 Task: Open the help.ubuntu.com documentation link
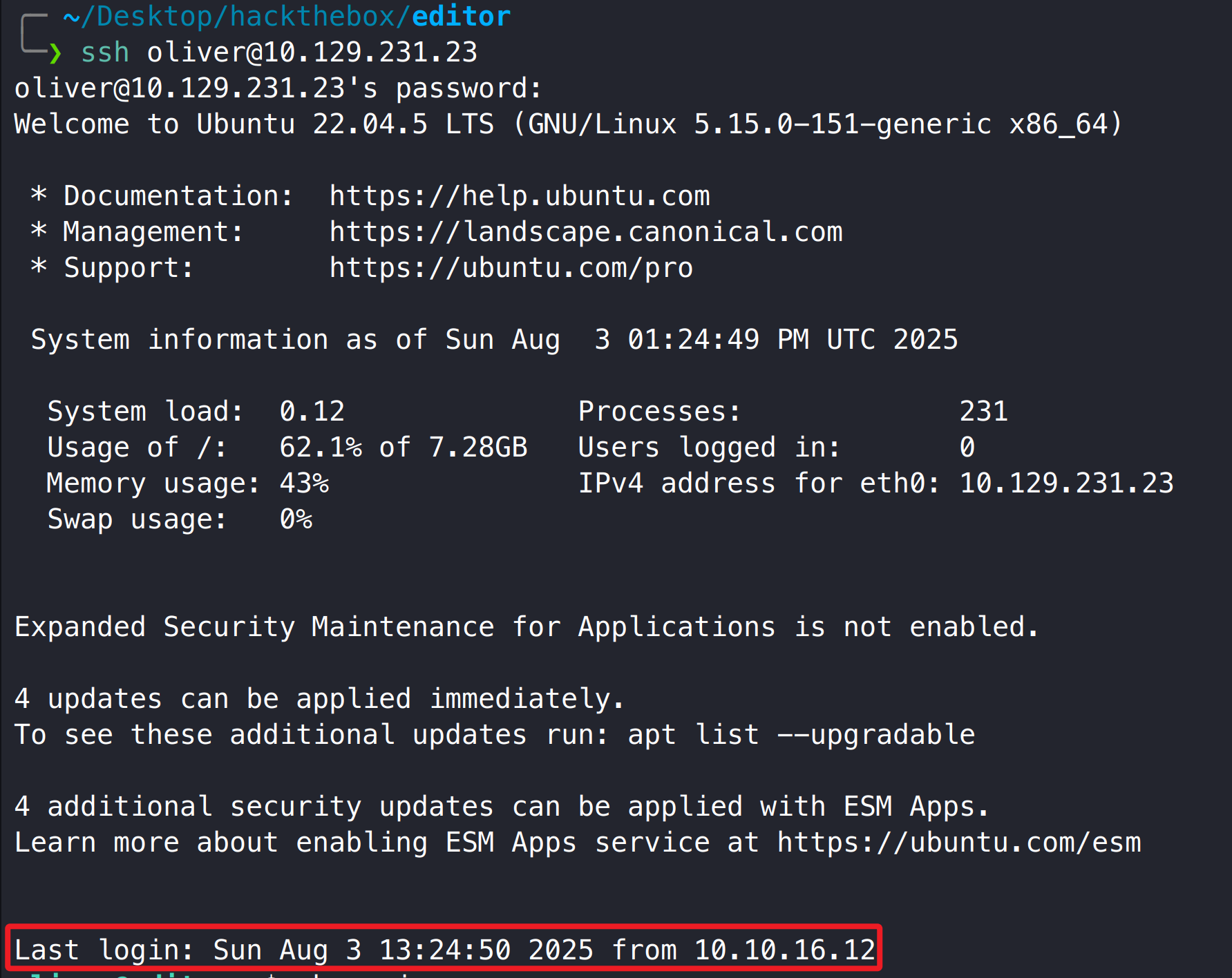pos(519,196)
